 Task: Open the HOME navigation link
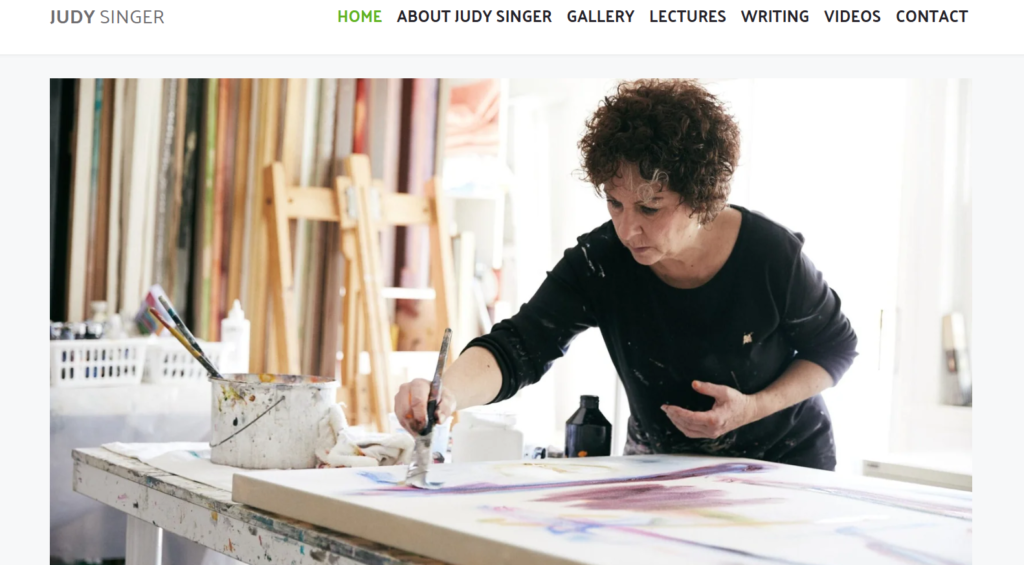(359, 16)
